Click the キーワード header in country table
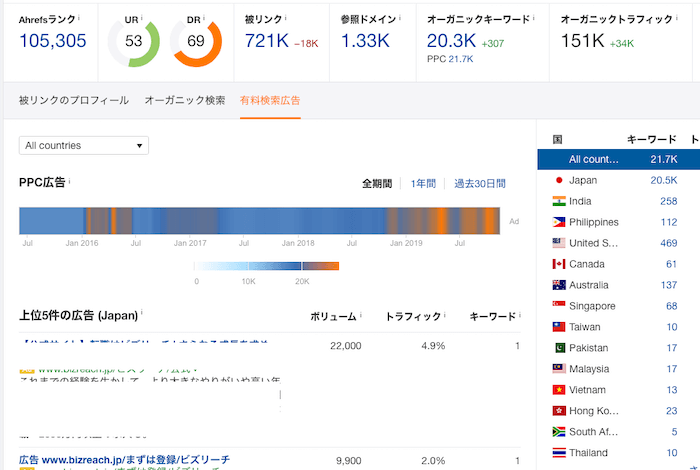Image resolution: width=700 pixels, height=470 pixels. tap(651, 140)
